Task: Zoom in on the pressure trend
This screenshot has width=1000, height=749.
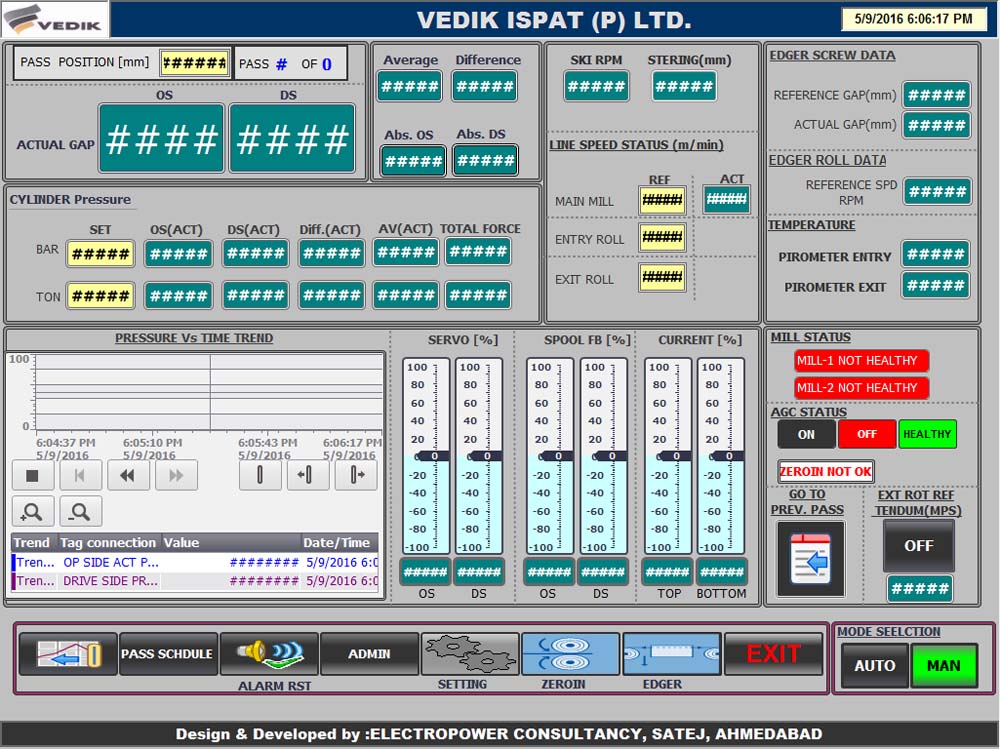Action: tap(33, 511)
